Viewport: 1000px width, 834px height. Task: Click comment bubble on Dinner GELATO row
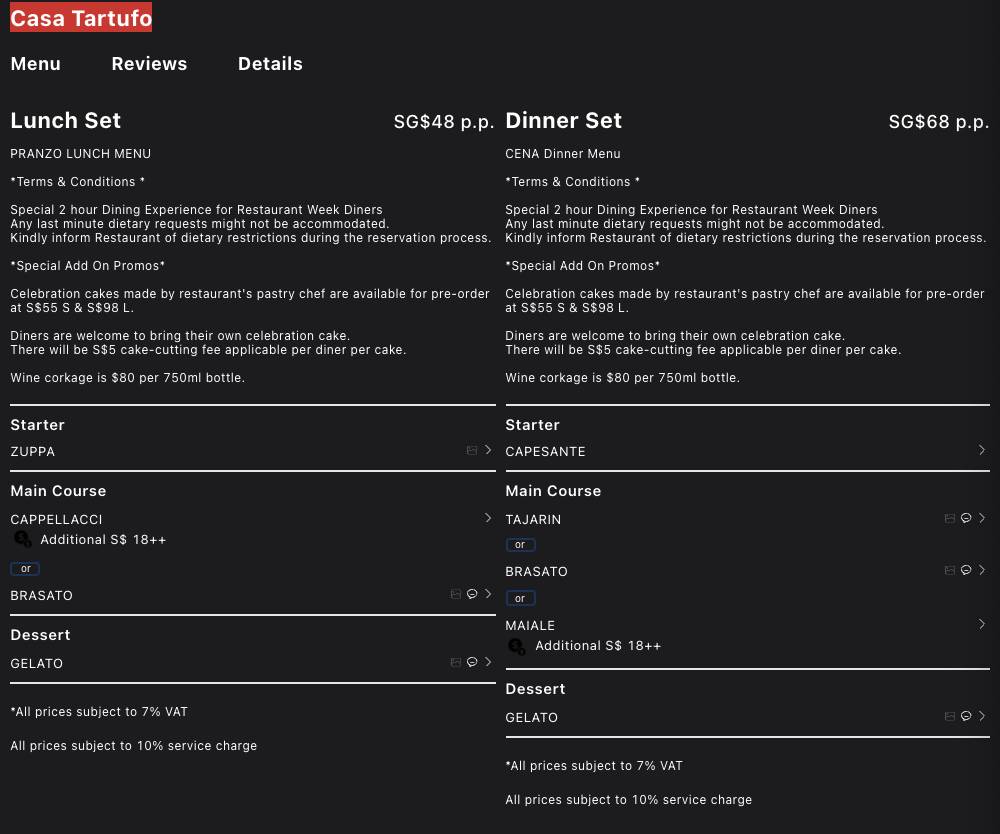pos(966,716)
